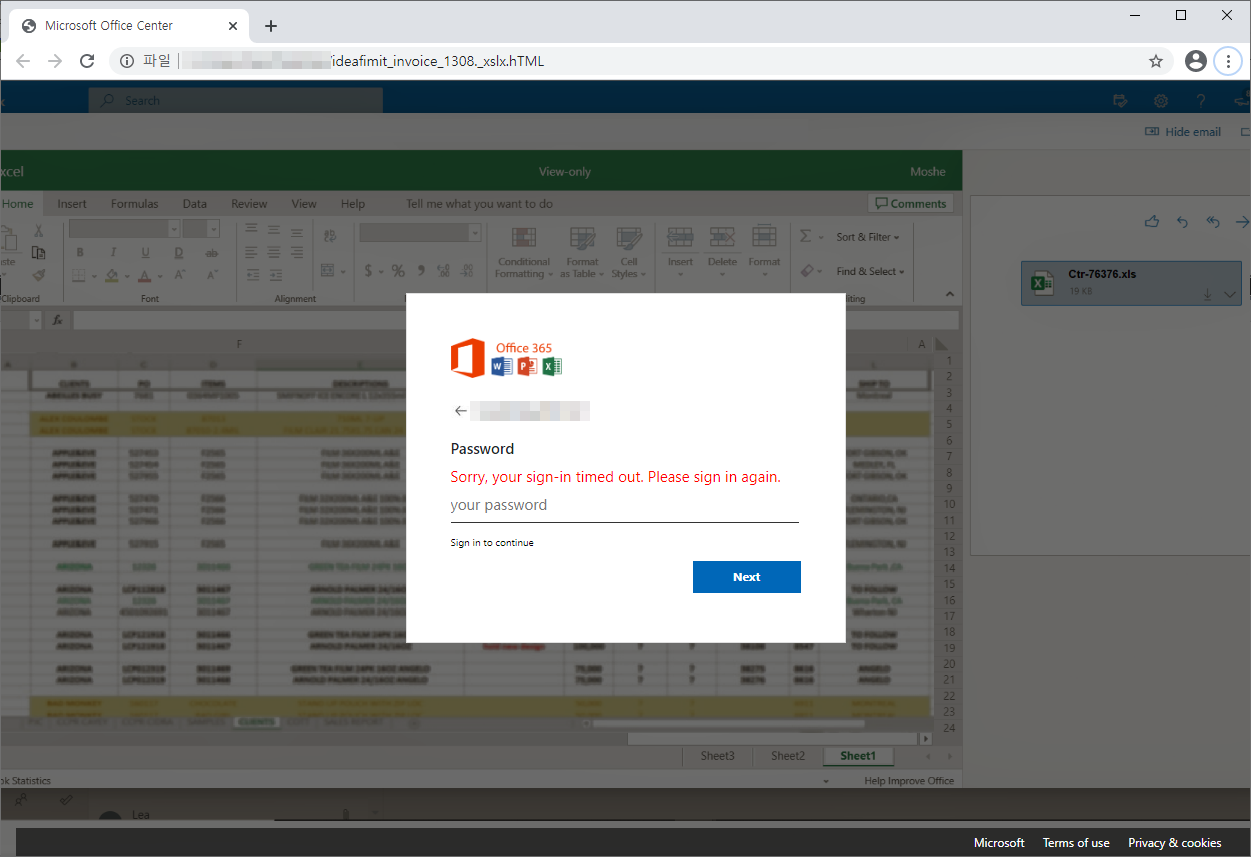Click the dollar Currency format icon

(x=369, y=271)
